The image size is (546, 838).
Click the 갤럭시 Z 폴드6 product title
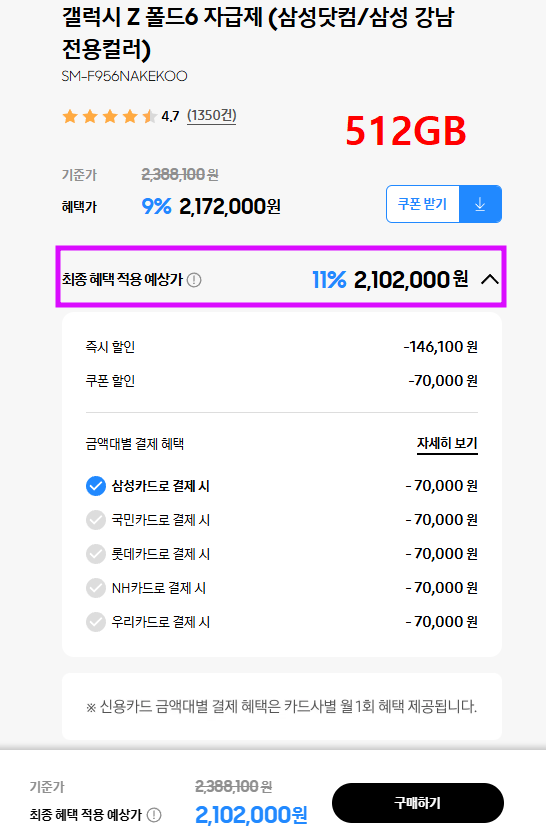(258, 33)
